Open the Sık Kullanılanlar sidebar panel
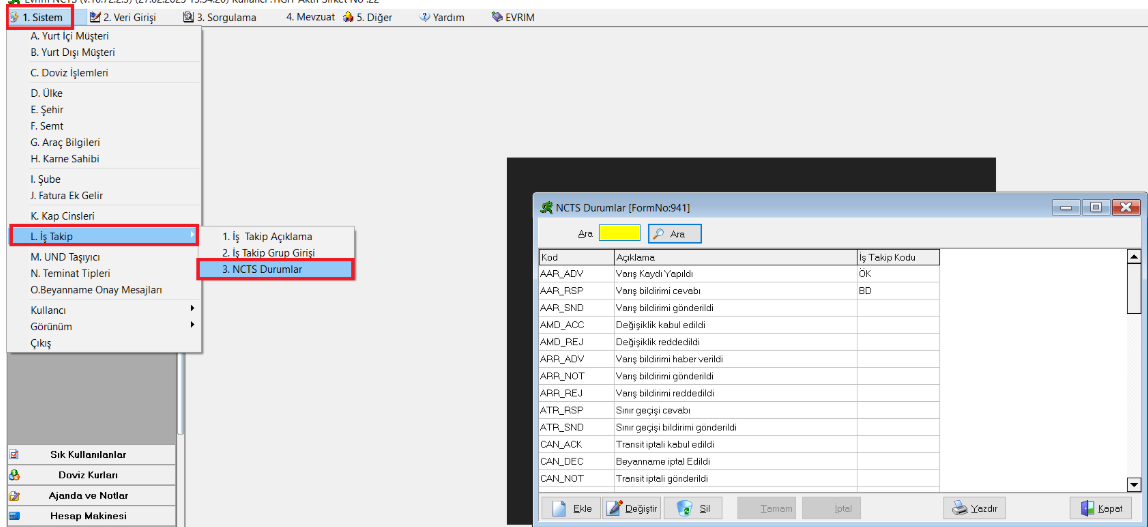This screenshot has height=527, width=1148. coord(92,455)
